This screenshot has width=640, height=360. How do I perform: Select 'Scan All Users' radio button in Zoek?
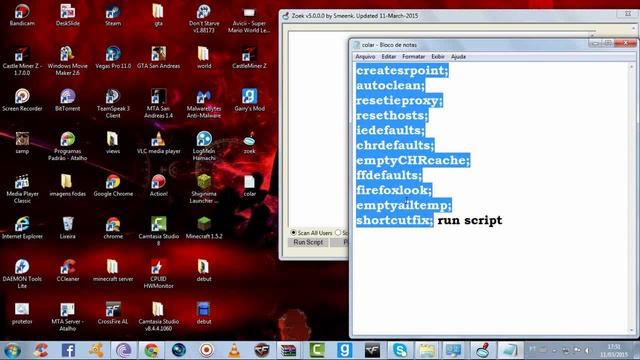[x=293, y=233]
